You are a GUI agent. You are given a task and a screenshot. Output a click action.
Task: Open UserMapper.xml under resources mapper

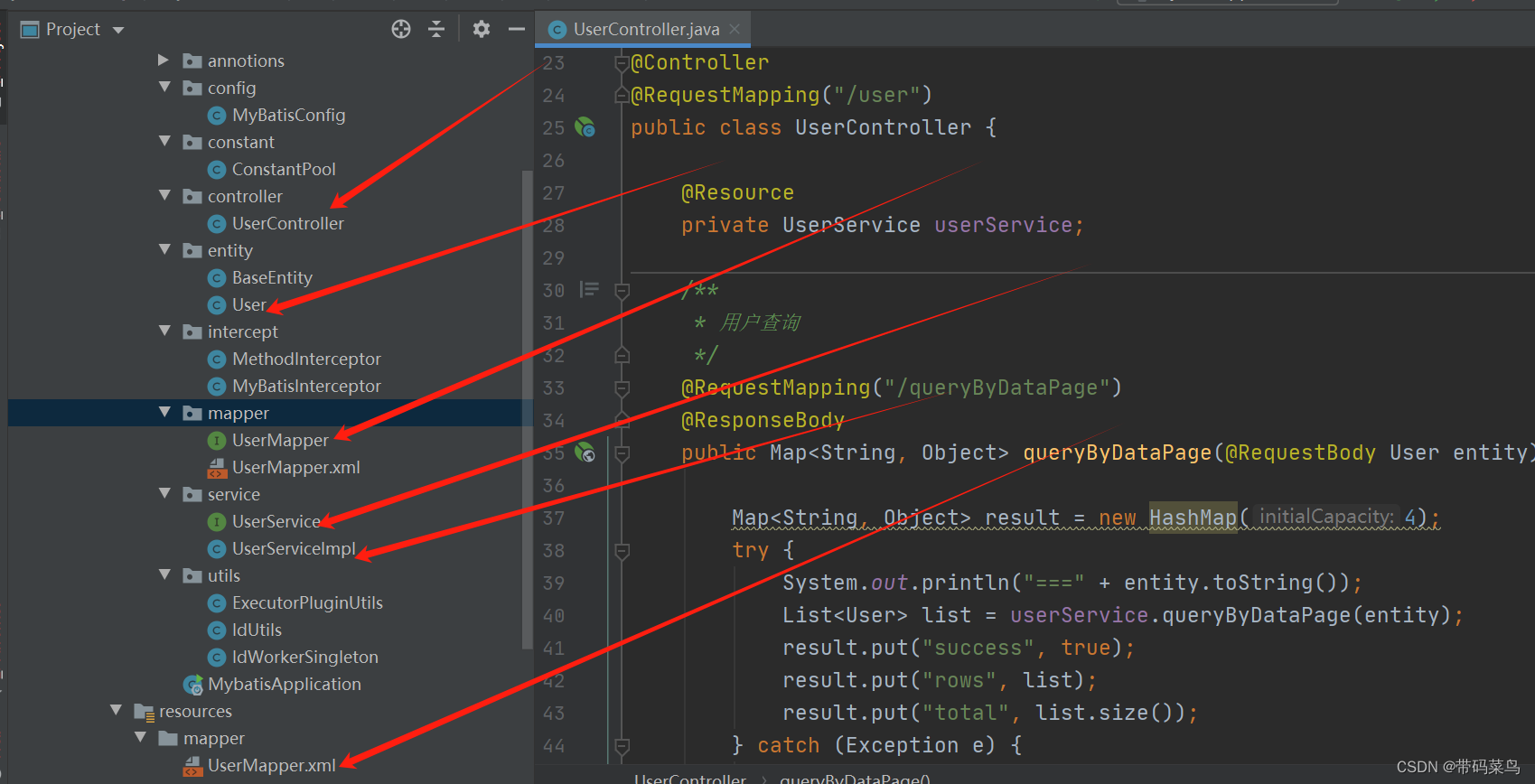pos(271,765)
